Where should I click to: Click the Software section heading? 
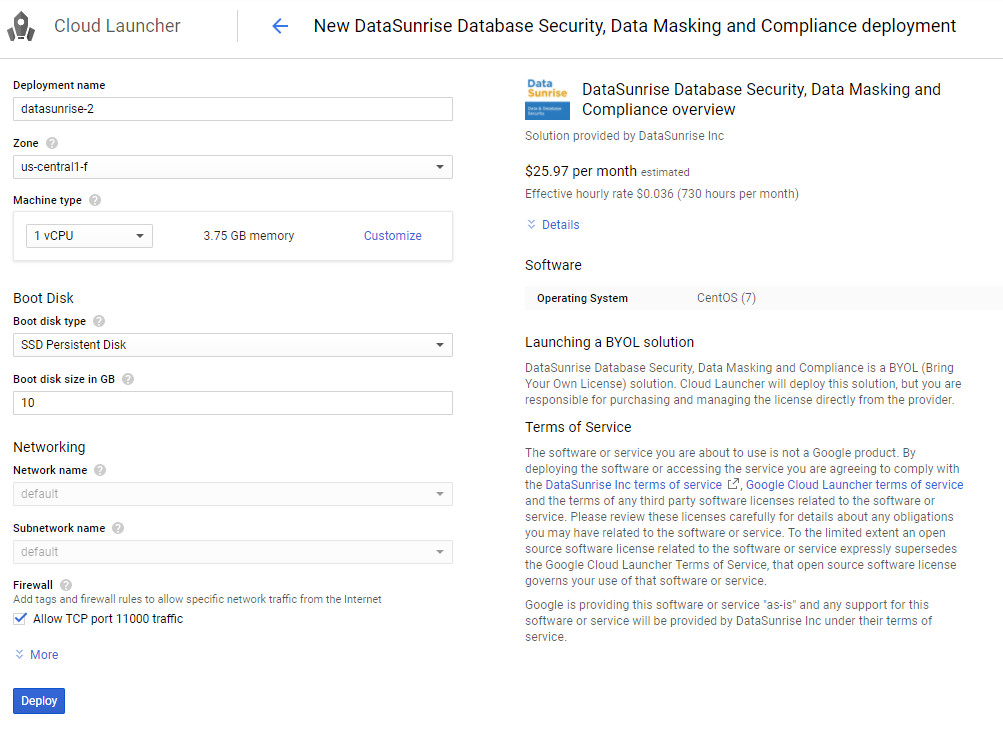pyautogui.click(x=553, y=265)
